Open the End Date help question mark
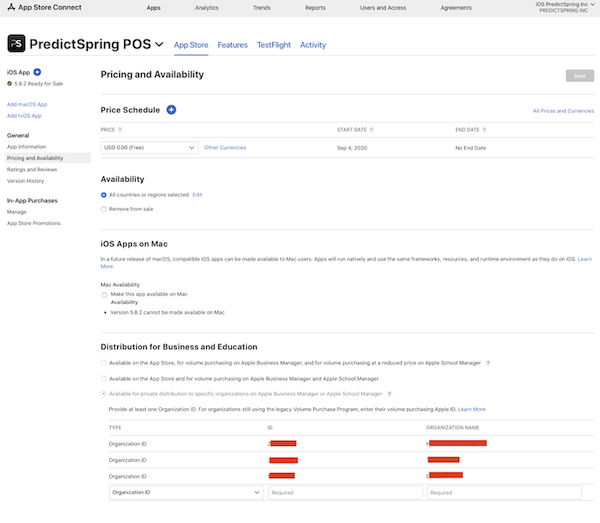Viewport: 600px width, 523px height. [484, 130]
